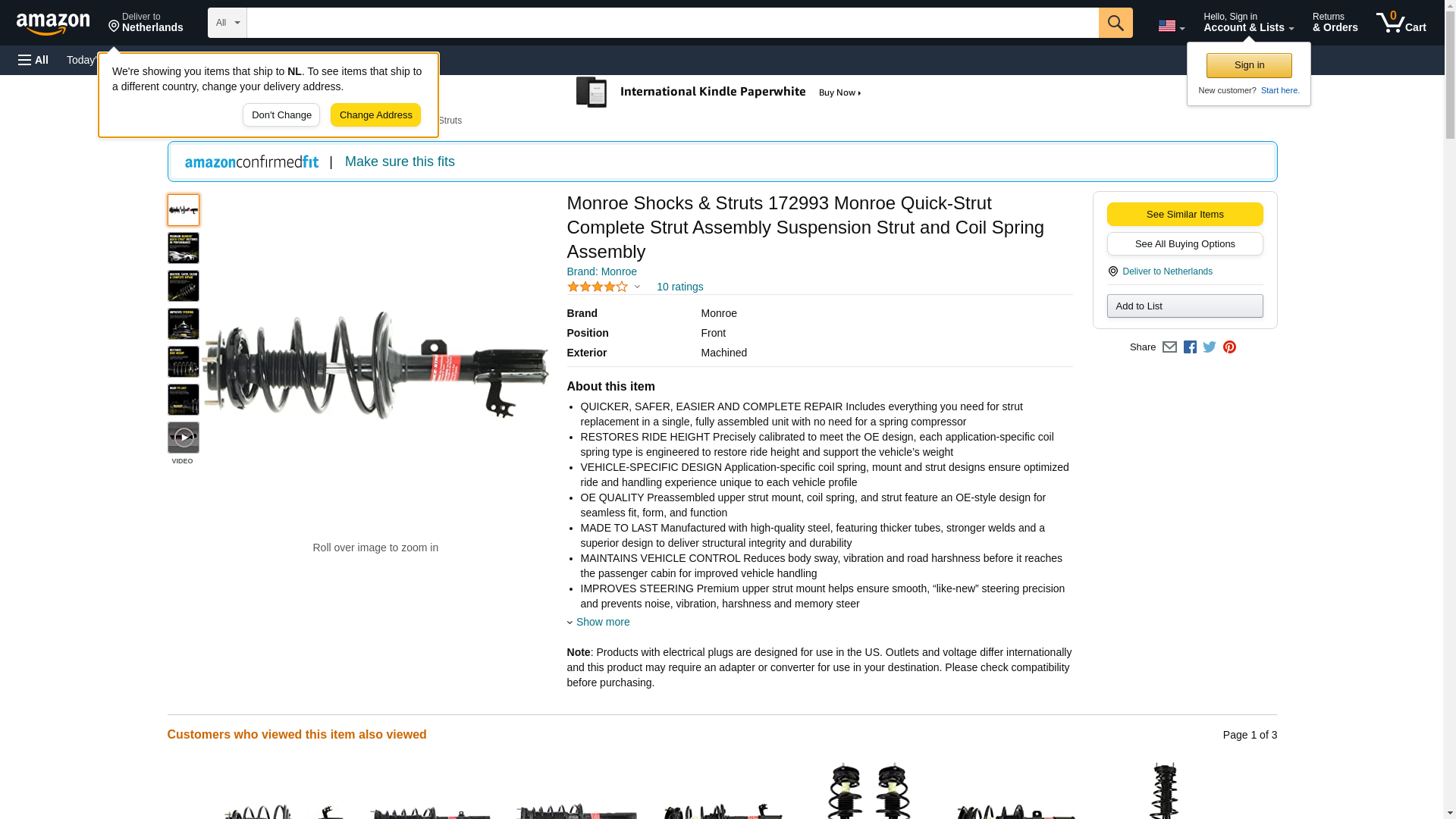Viewport: 1456px width, 819px height.
Task: Select the second product image thumbnail
Action: click(x=183, y=248)
